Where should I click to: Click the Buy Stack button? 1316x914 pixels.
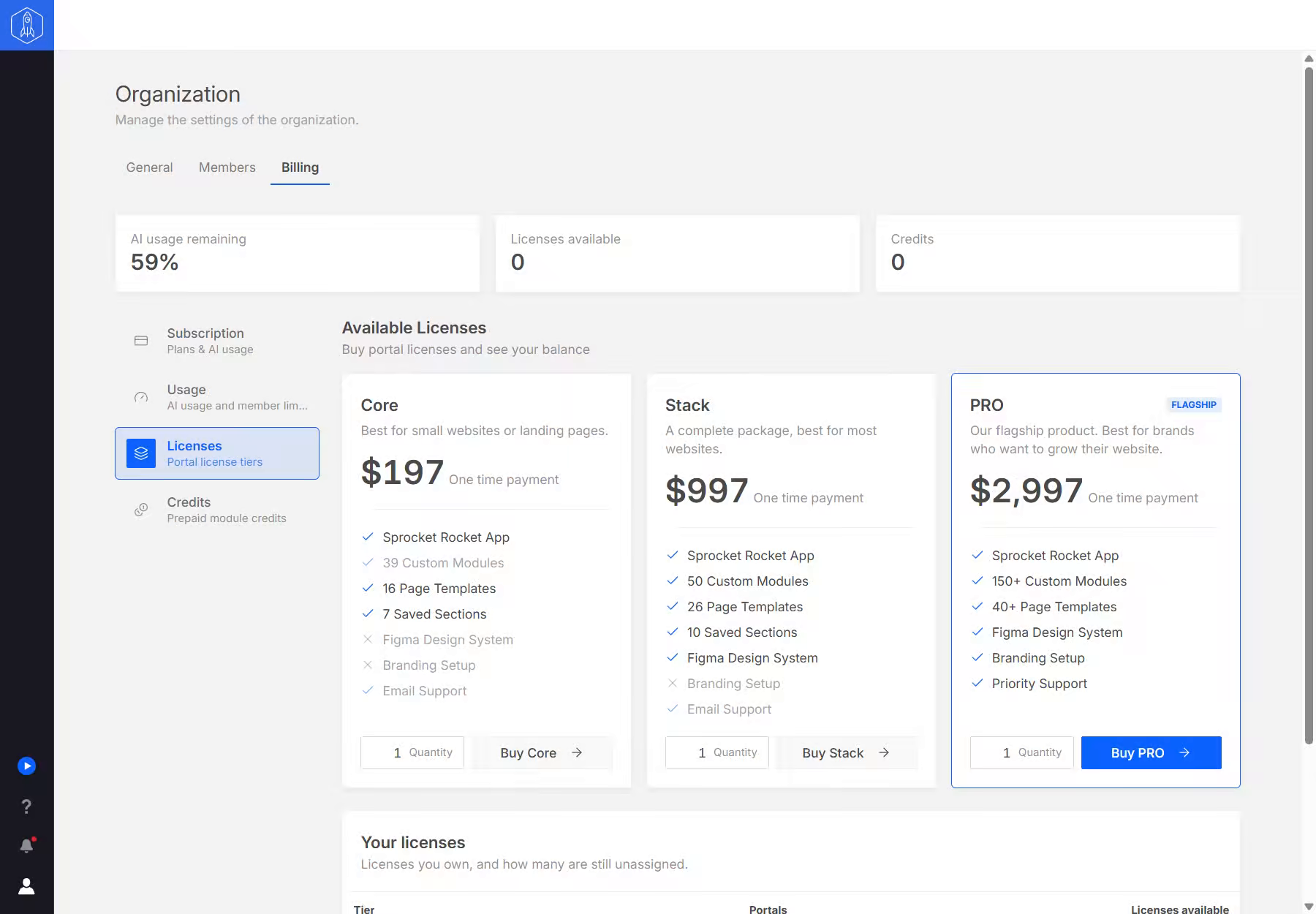846,752
